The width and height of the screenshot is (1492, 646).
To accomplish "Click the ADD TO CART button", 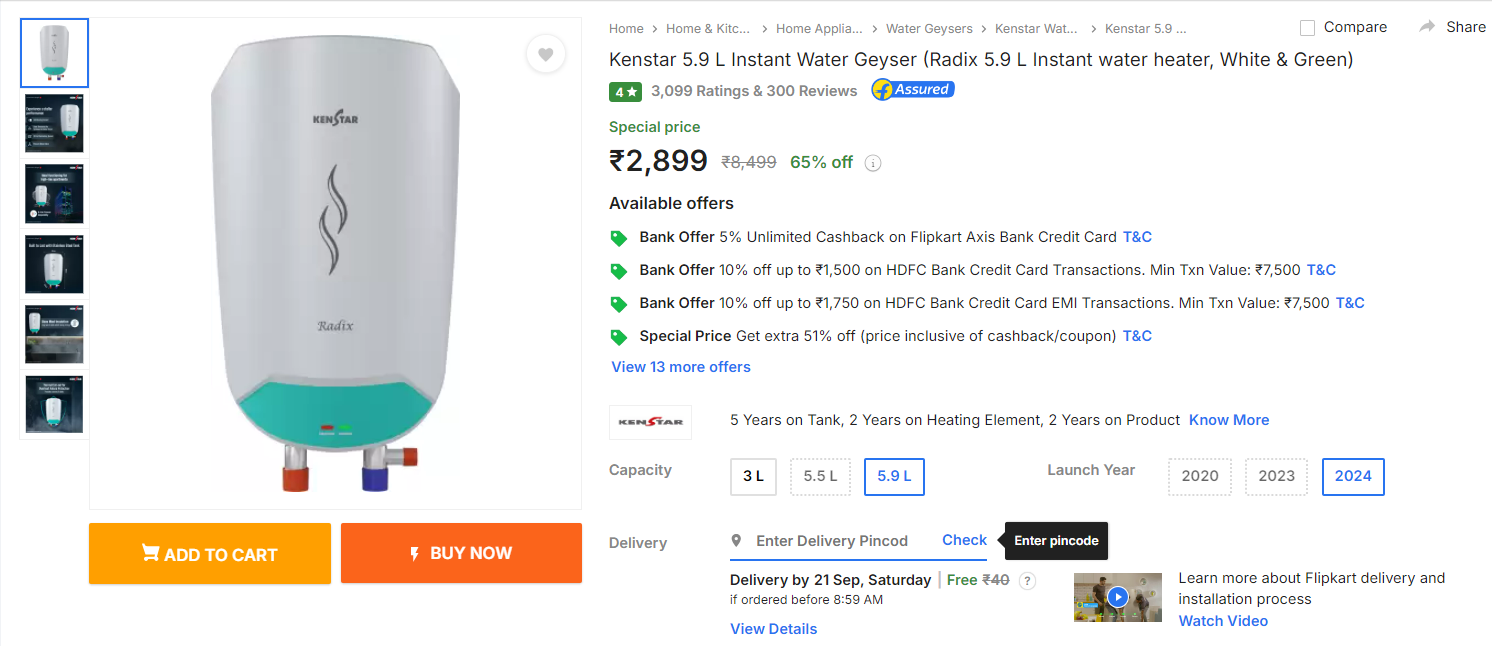I will (210, 554).
